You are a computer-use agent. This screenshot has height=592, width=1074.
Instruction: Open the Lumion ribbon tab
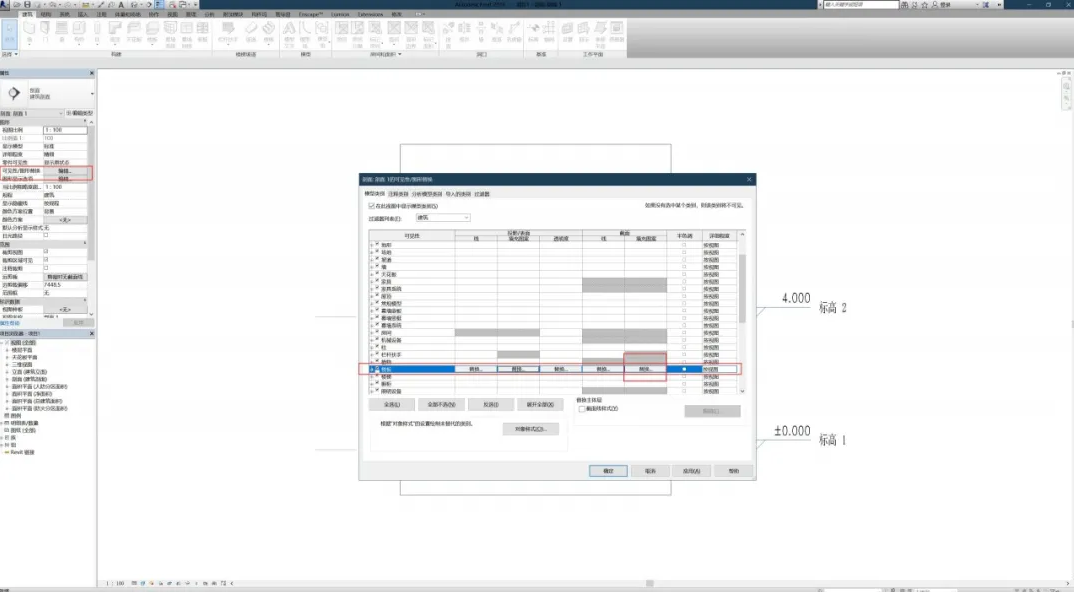click(x=340, y=14)
